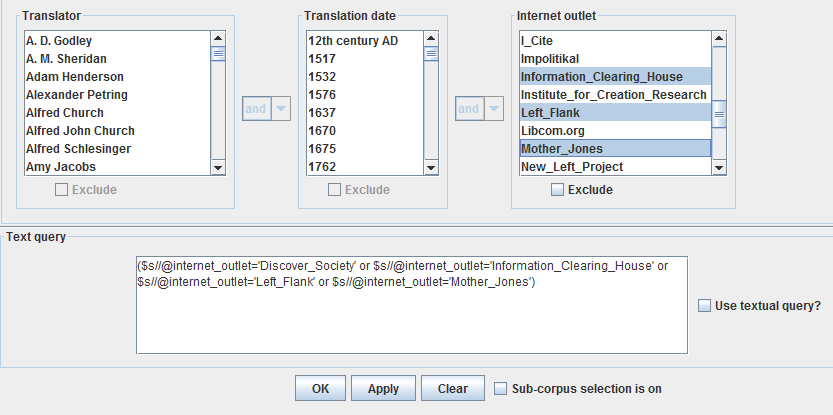
Task: Click the Translation date scroll-up arrow
Action: click(431, 39)
